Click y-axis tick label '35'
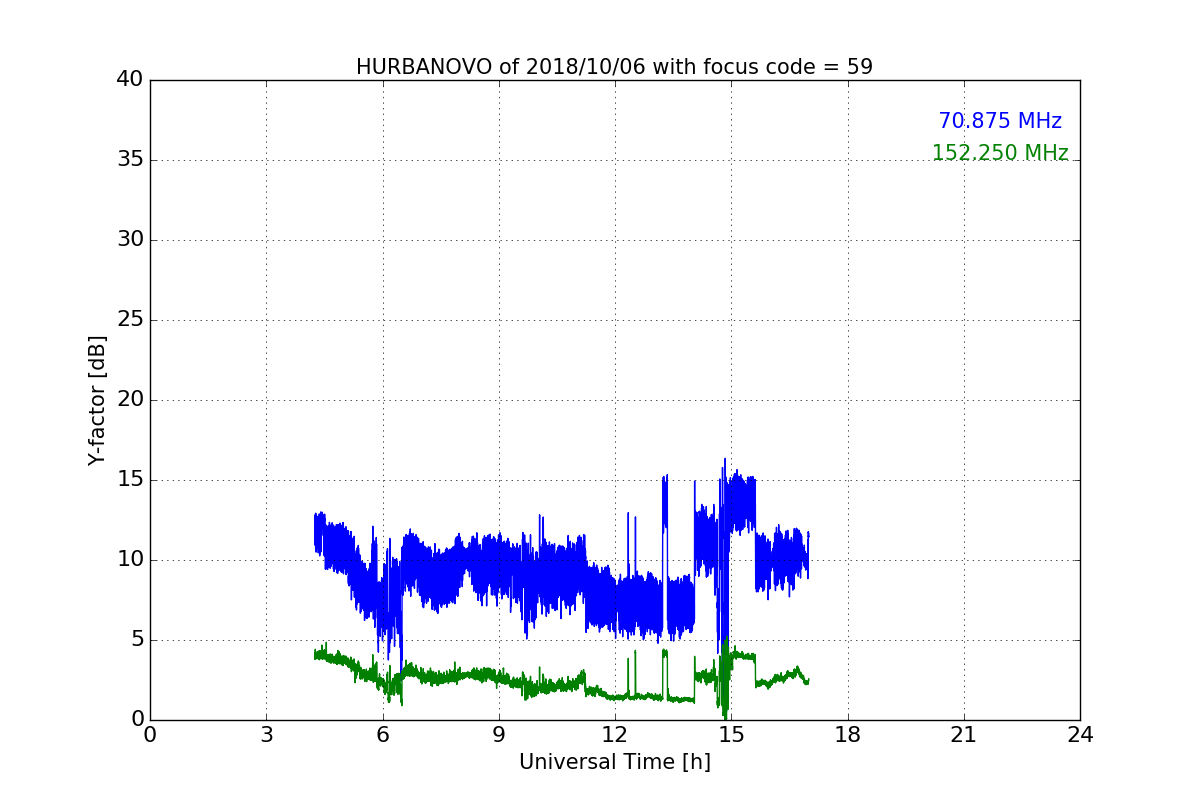The image size is (1200, 800). click(130, 160)
